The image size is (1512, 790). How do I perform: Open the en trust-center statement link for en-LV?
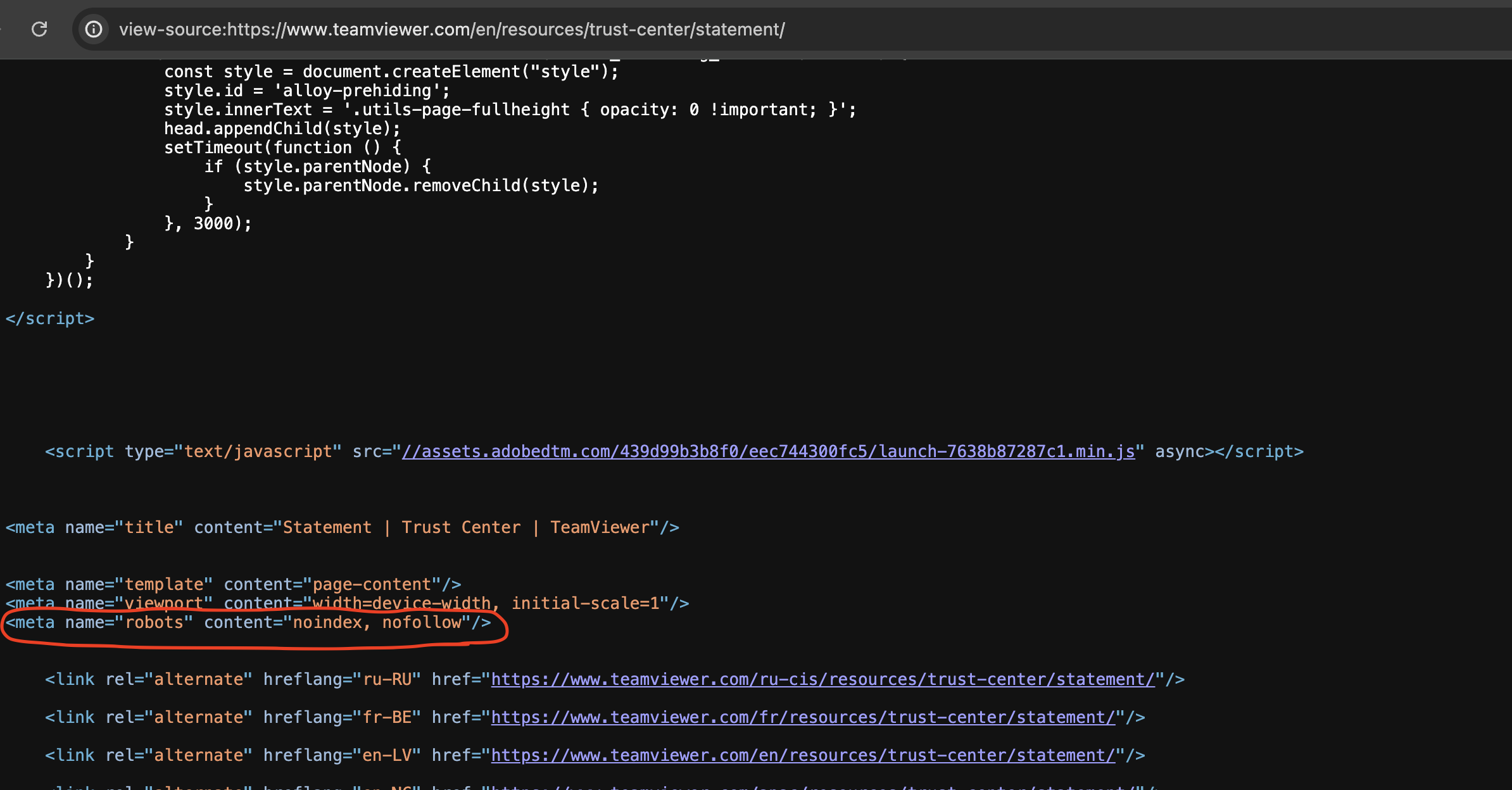[803, 755]
